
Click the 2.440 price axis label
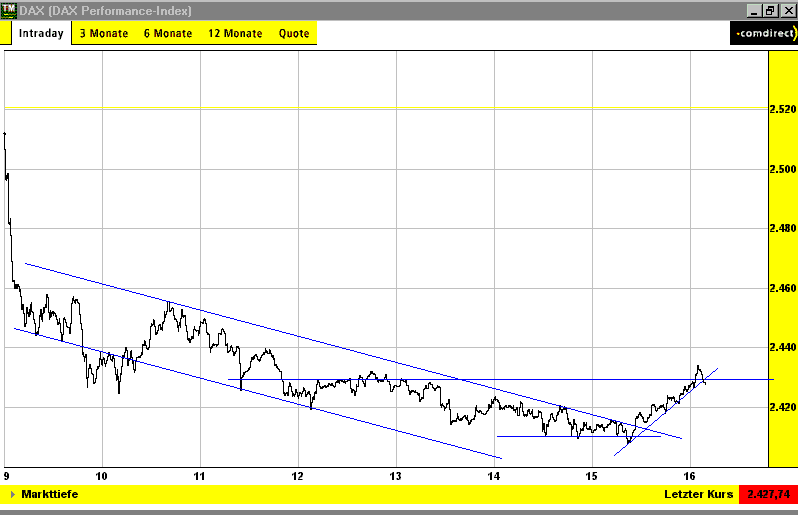[783, 347]
